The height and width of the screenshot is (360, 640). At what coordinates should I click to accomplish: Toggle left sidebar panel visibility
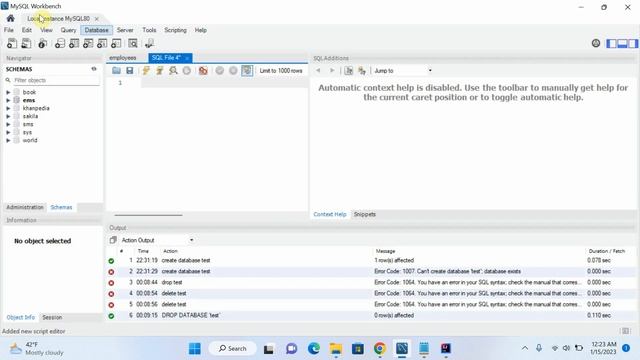click(x=612, y=43)
